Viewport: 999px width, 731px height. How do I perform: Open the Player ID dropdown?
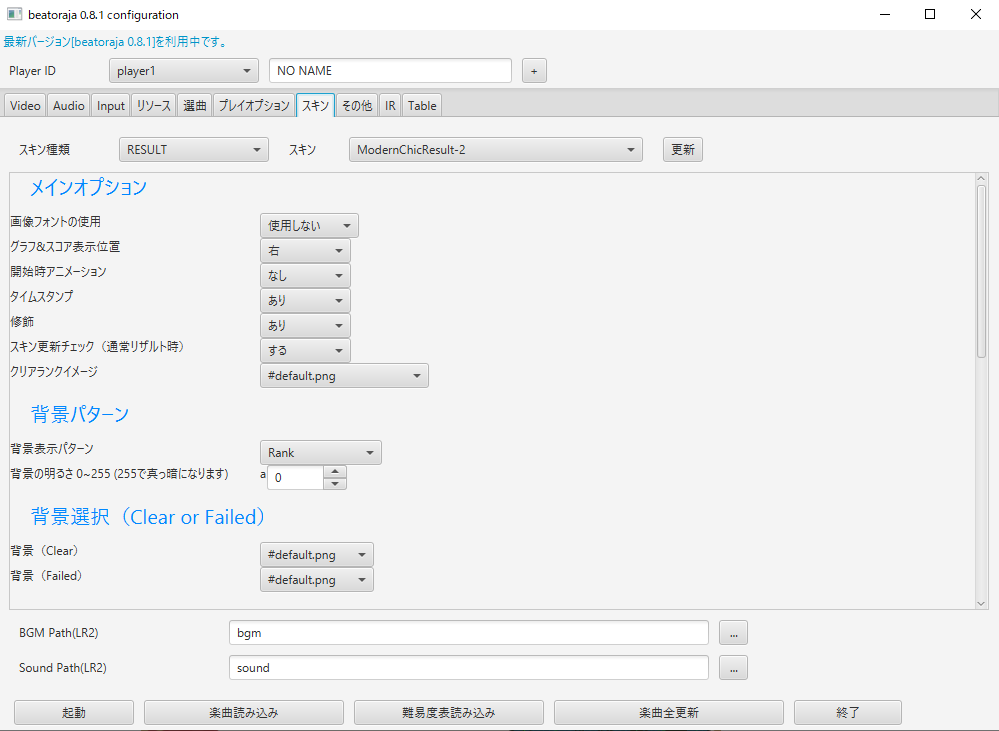tap(183, 71)
